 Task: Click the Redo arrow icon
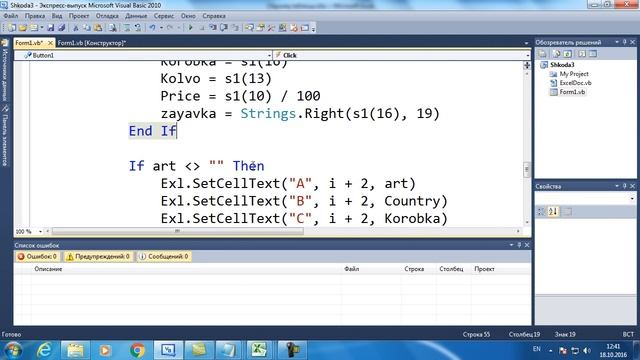point(170,28)
